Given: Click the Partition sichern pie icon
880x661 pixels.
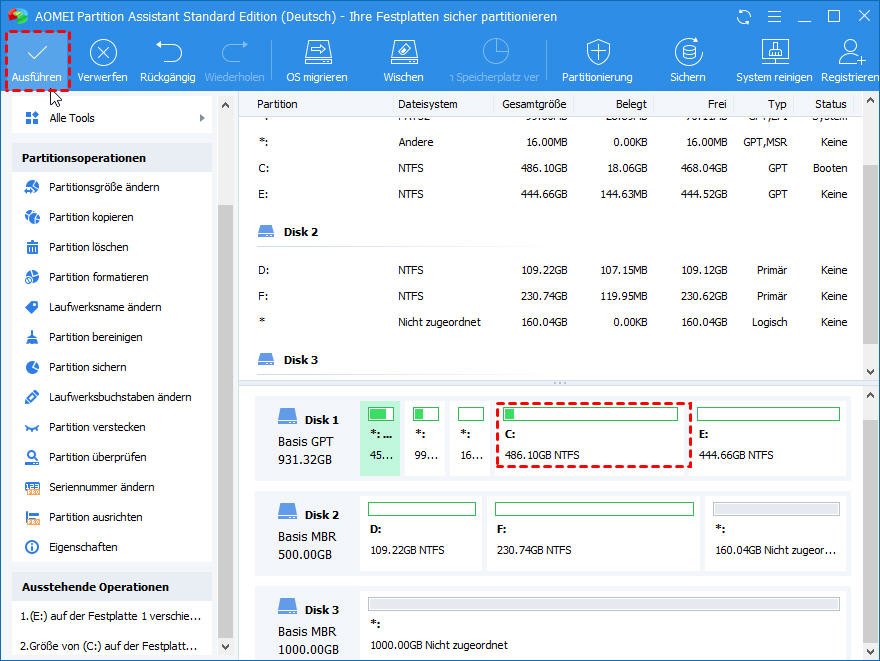Looking at the screenshot, I should 33,367.
